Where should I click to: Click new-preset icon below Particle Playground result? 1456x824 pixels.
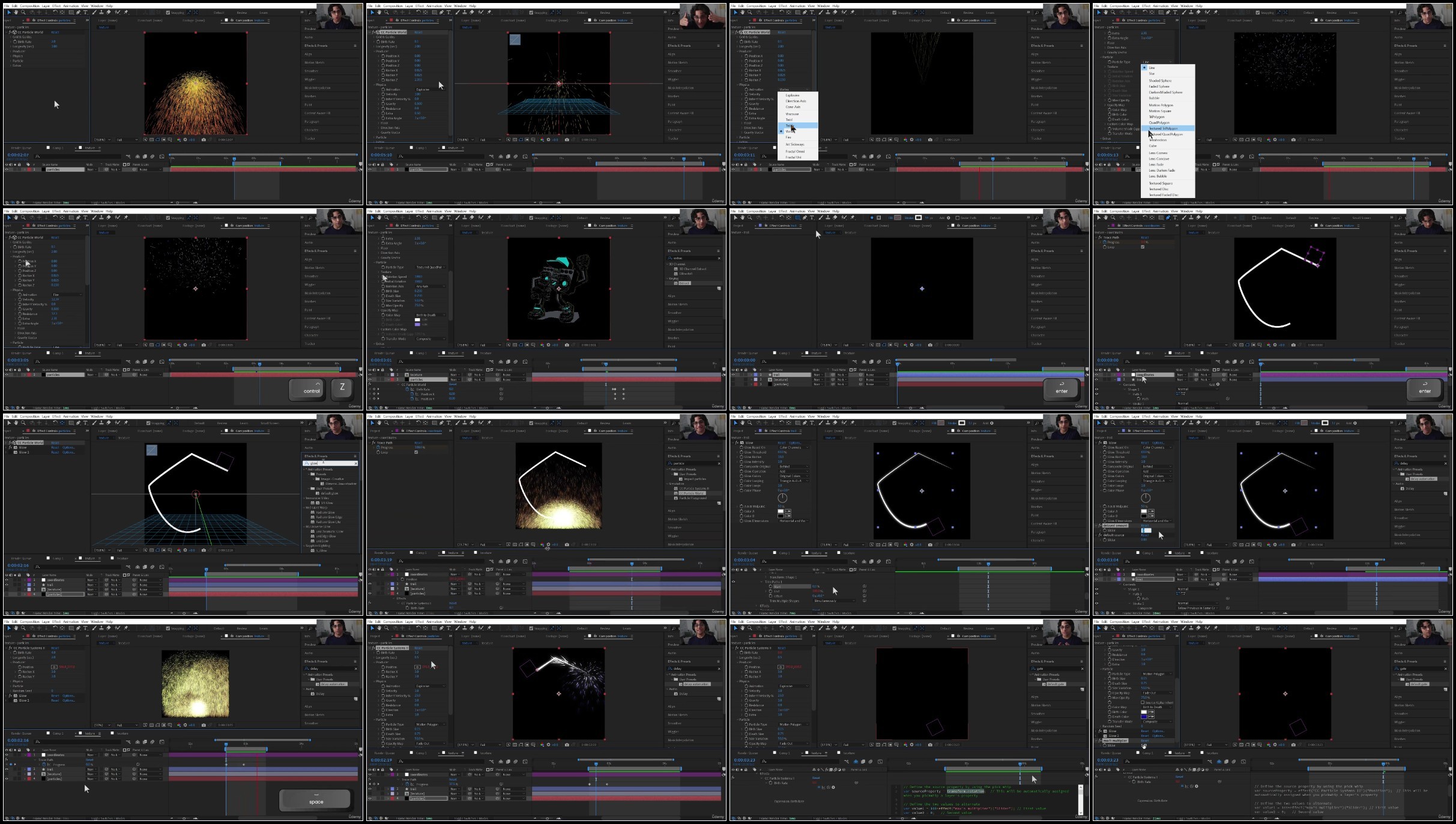tap(719, 503)
